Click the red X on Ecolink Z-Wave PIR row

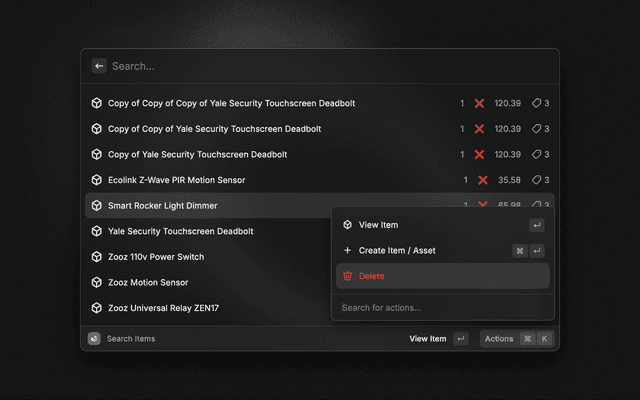coord(482,180)
